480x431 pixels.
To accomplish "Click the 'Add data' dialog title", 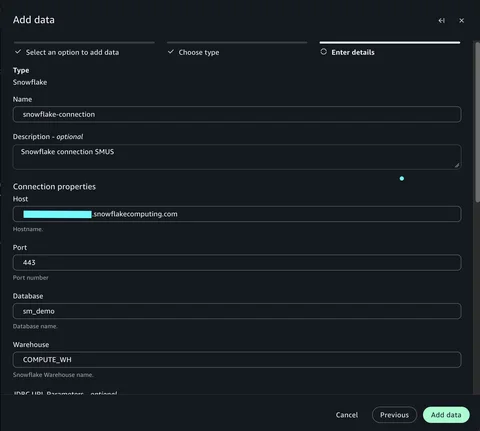I will coord(34,20).
